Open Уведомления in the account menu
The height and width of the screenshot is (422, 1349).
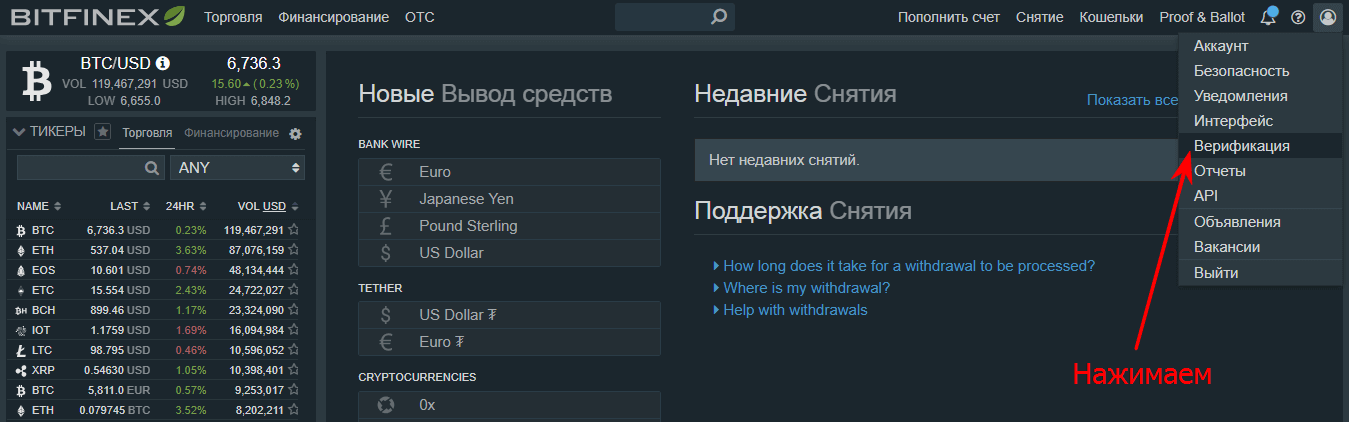(1260, 96)
